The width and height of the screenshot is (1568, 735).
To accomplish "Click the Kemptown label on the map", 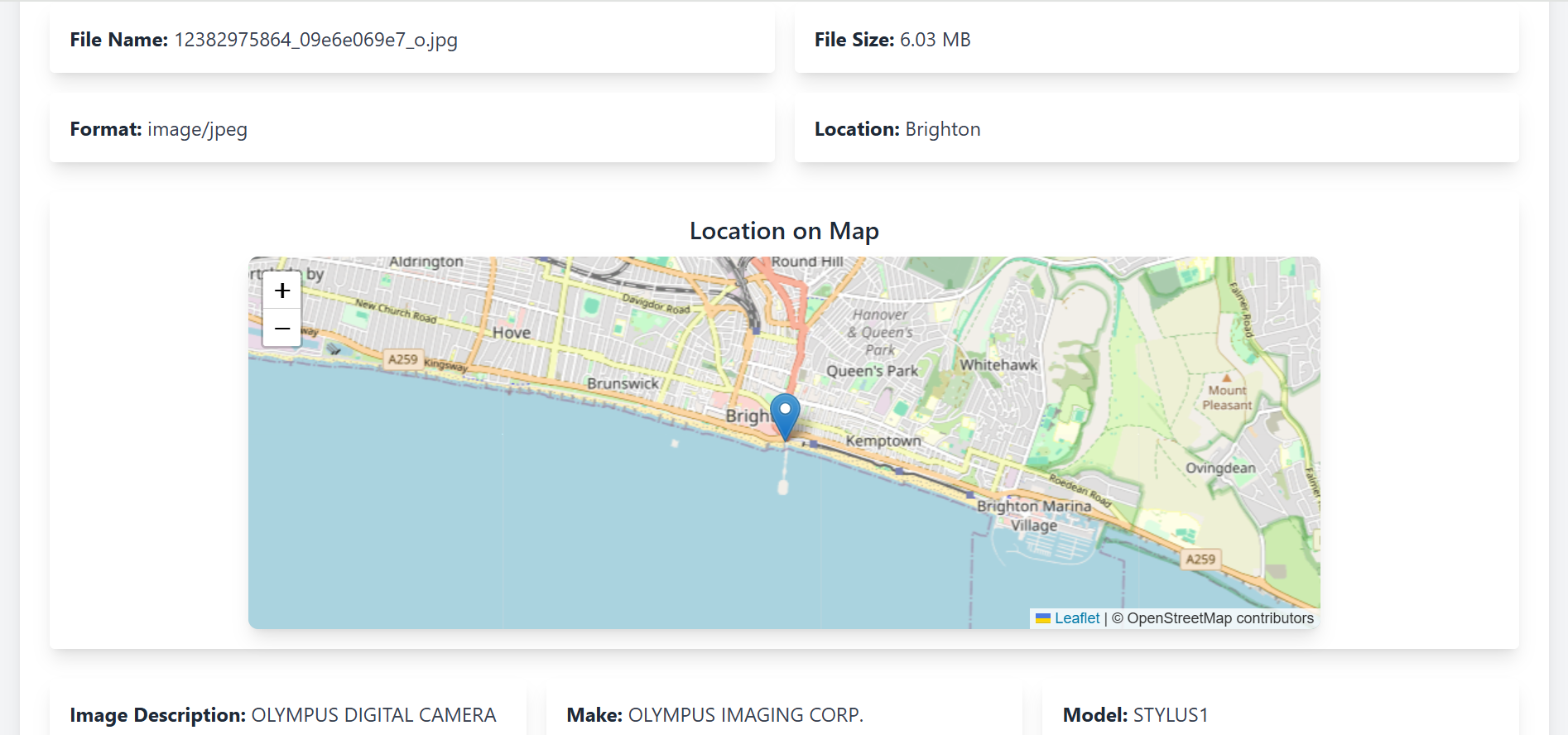I will (x=883, y=441).
